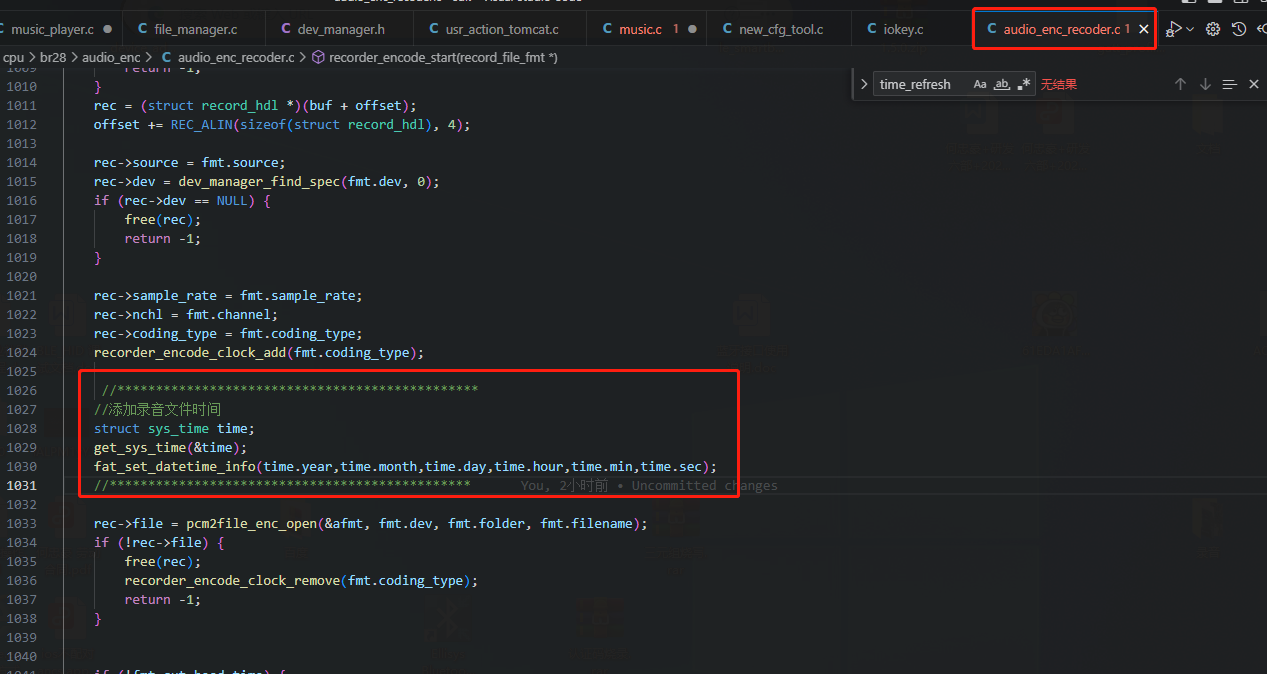
Task: Toggle Match Case in find widget
Action: (x=980, y=85)
